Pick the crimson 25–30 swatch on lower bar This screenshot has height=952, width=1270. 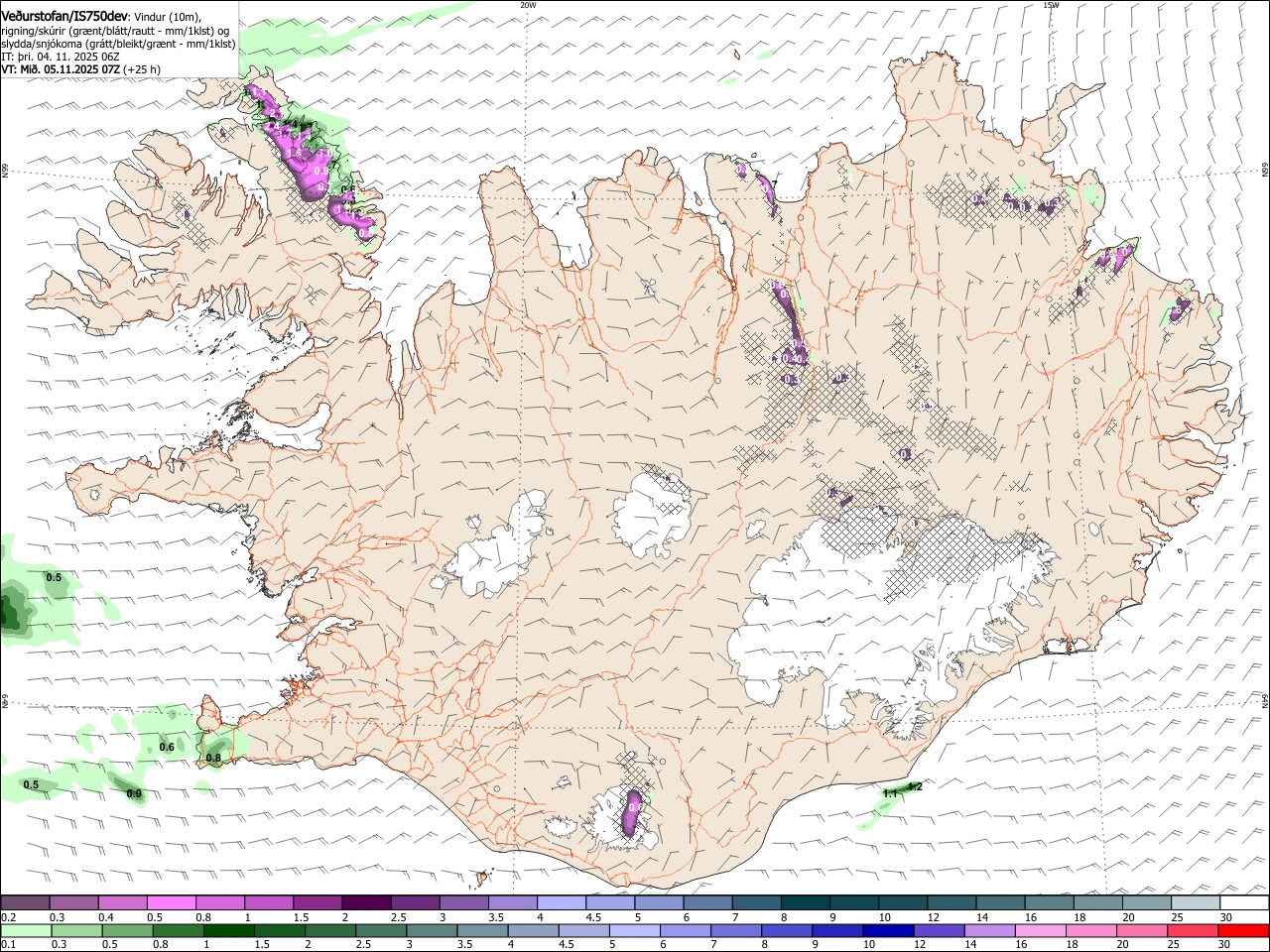(x=1193, y=930)
